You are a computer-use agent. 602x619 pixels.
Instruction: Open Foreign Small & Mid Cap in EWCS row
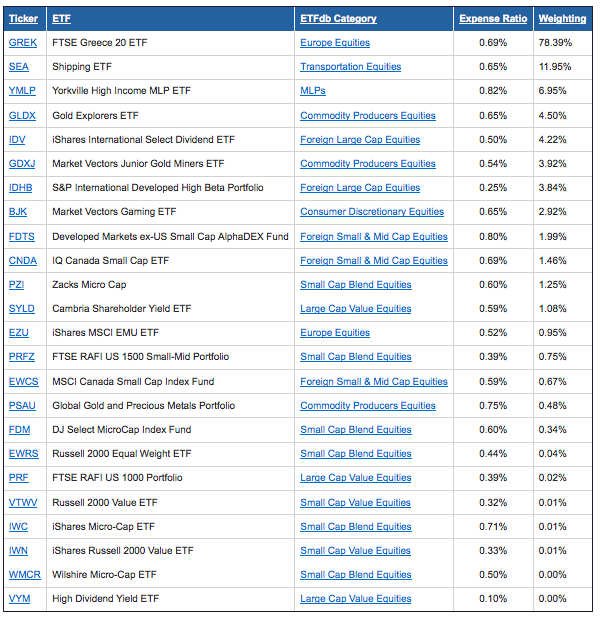(374, 382)
